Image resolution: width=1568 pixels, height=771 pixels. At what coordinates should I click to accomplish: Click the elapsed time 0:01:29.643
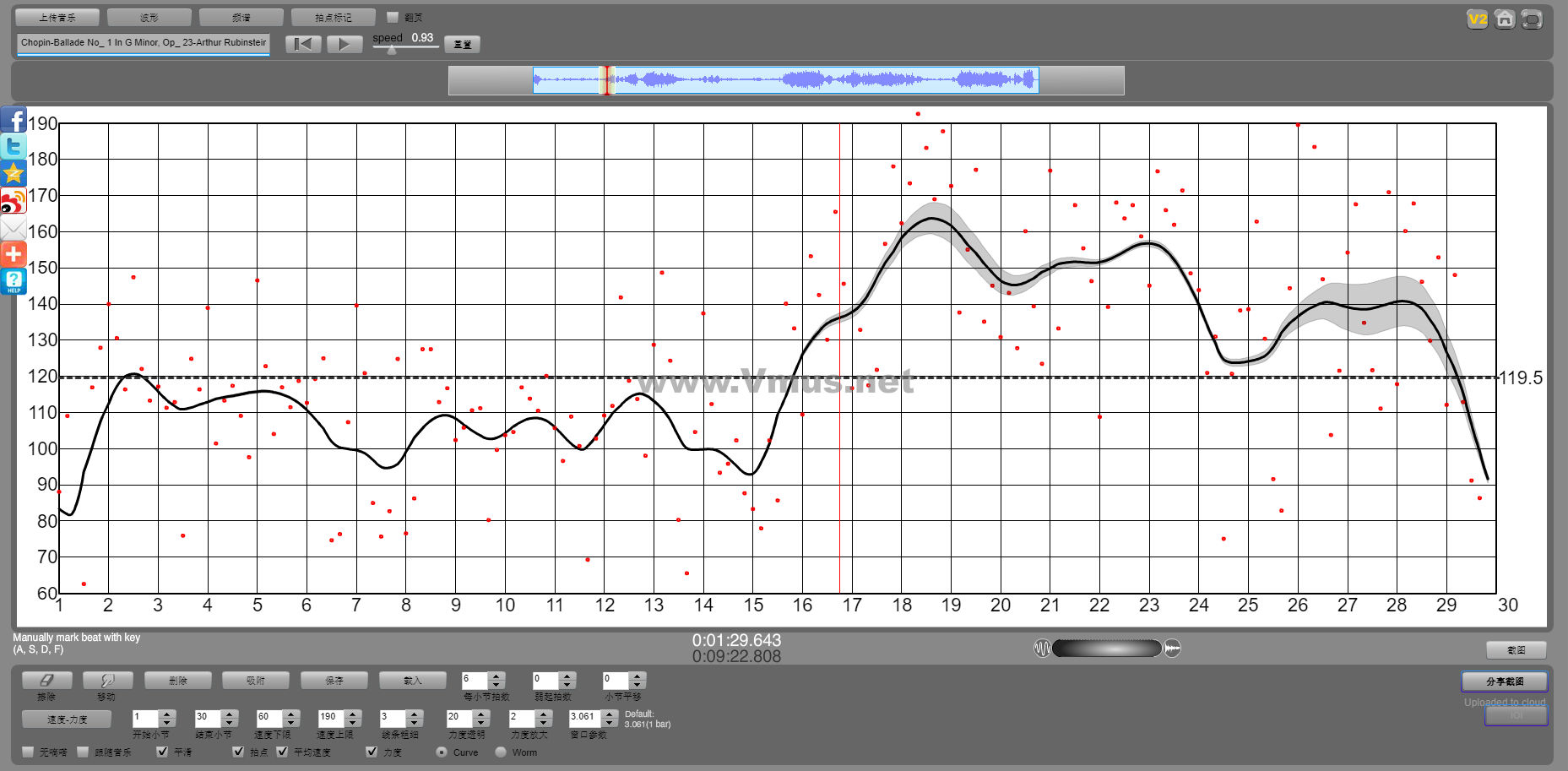coord(736,640)
